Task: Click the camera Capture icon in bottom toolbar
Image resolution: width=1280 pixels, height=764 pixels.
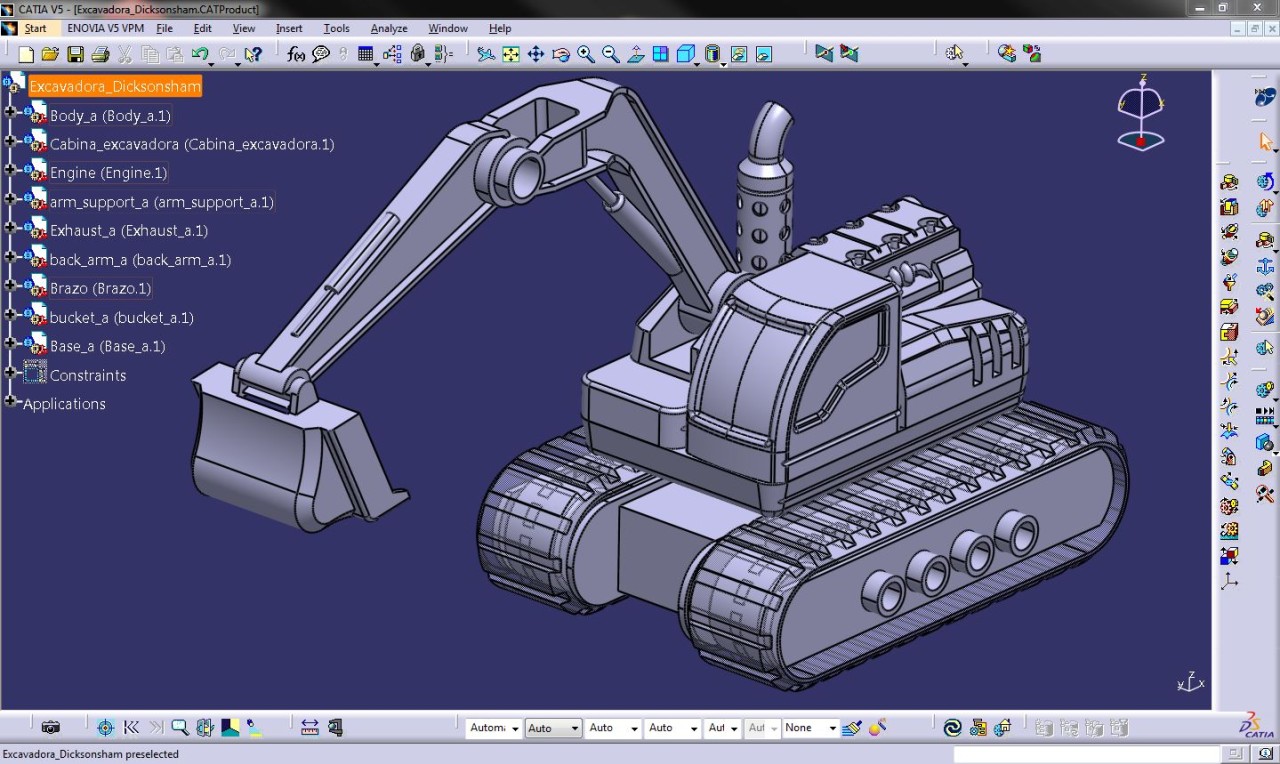Action: click(50, 728)
